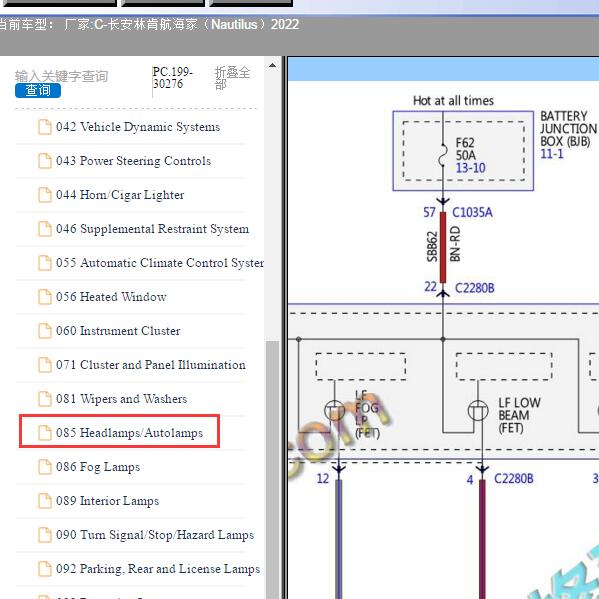The height and width of the screenshot is (599, 599).
Task: Click document icon of 086 Fog Lamps
Action: pyautogui.click(x=45, y=467)
